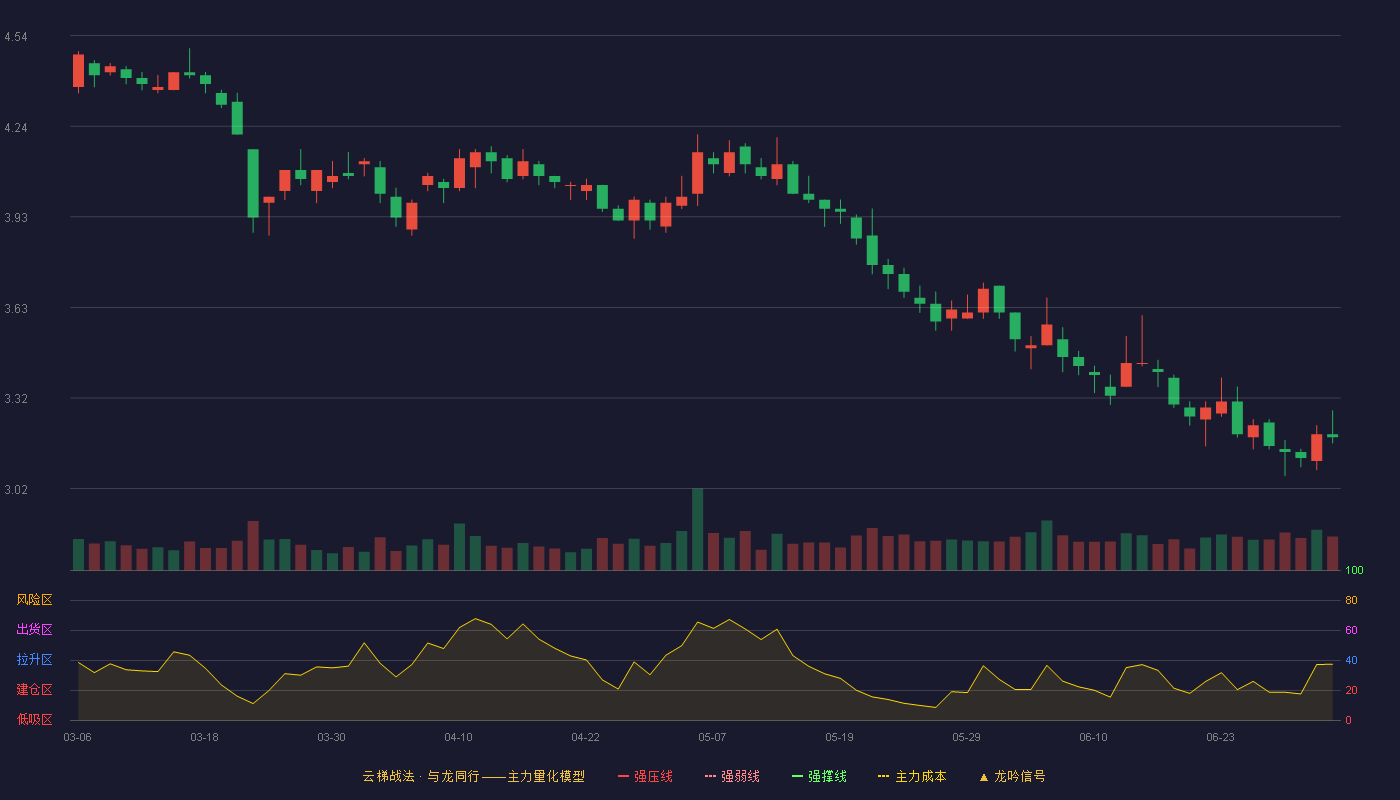The width and height of the screenshot is (1400, 800).
Task: Click the 04-10 date label
Action: pyautogui.click(x=458, y=737)
